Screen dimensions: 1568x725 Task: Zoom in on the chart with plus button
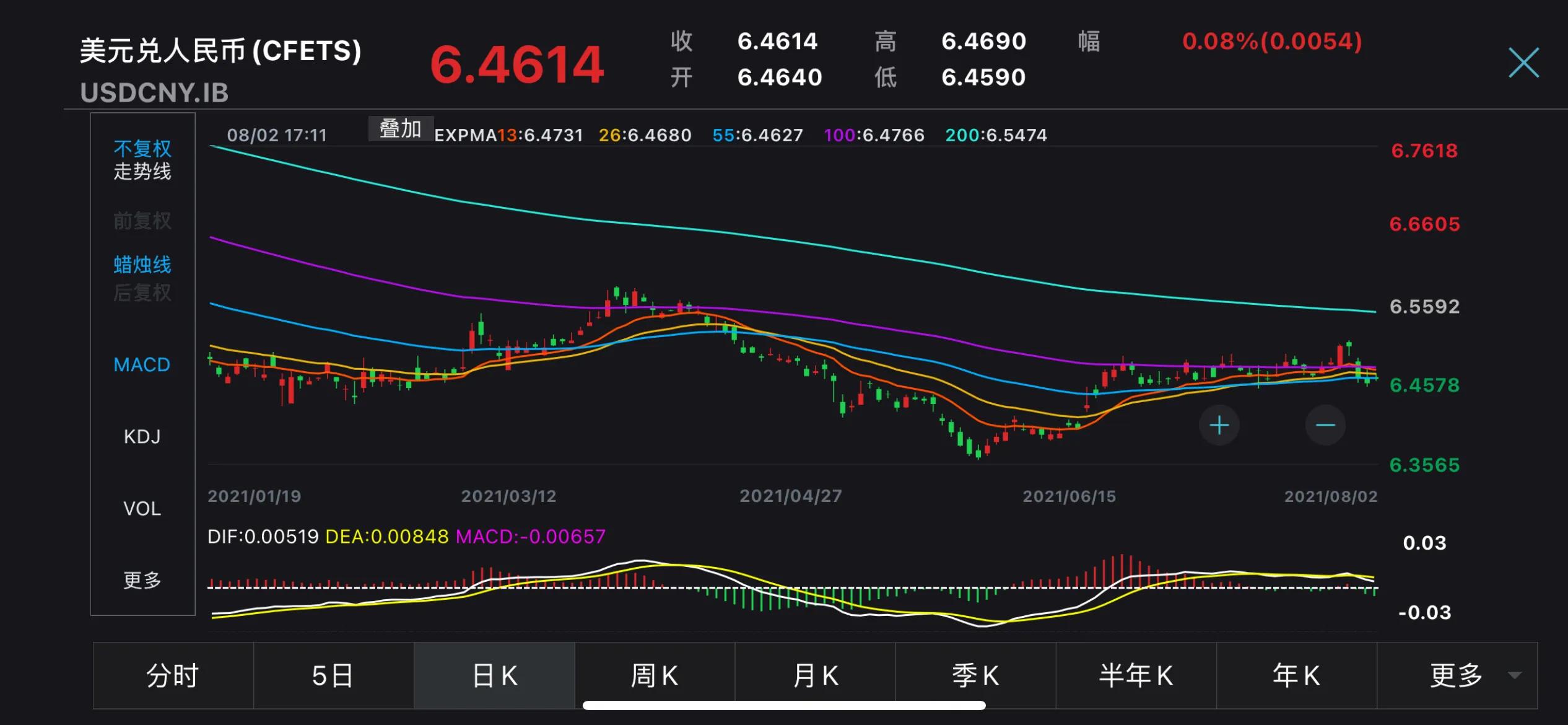1218,425
